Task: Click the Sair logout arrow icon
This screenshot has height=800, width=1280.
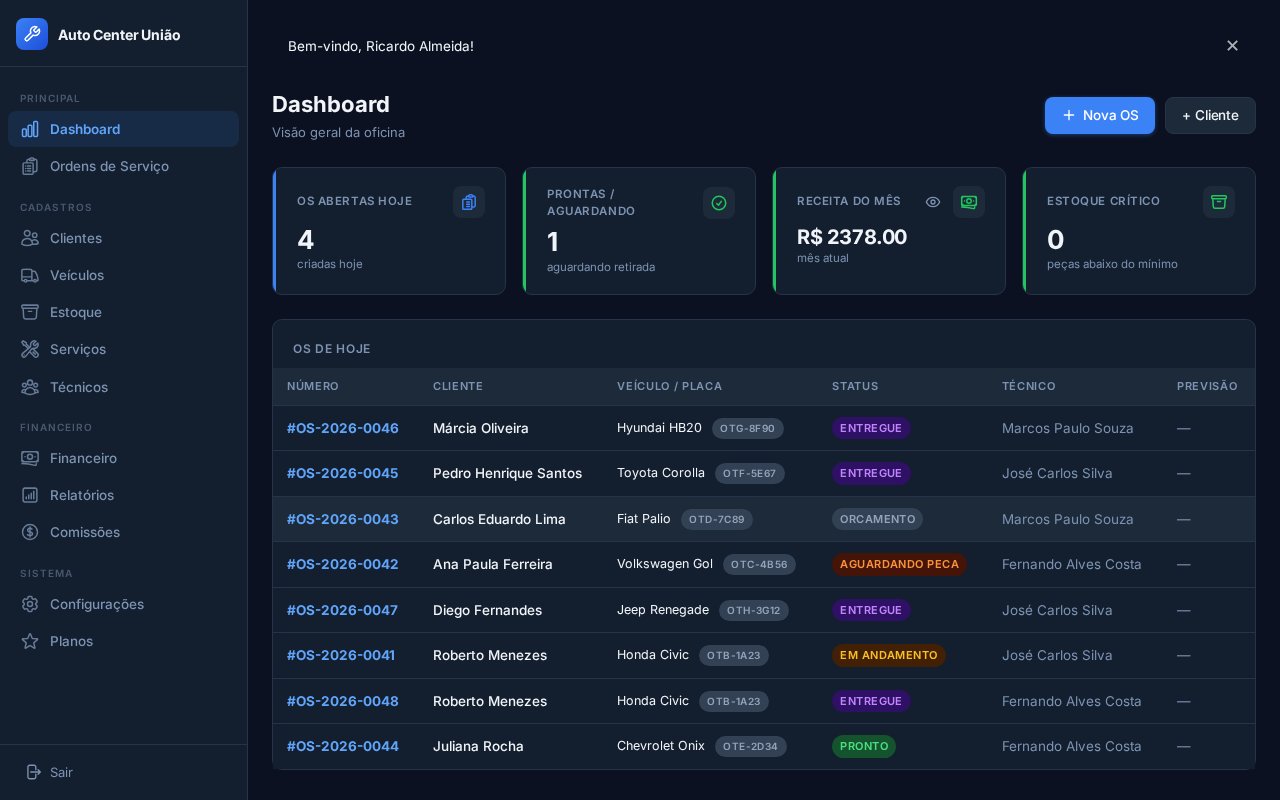Action: tap(34, 772)
